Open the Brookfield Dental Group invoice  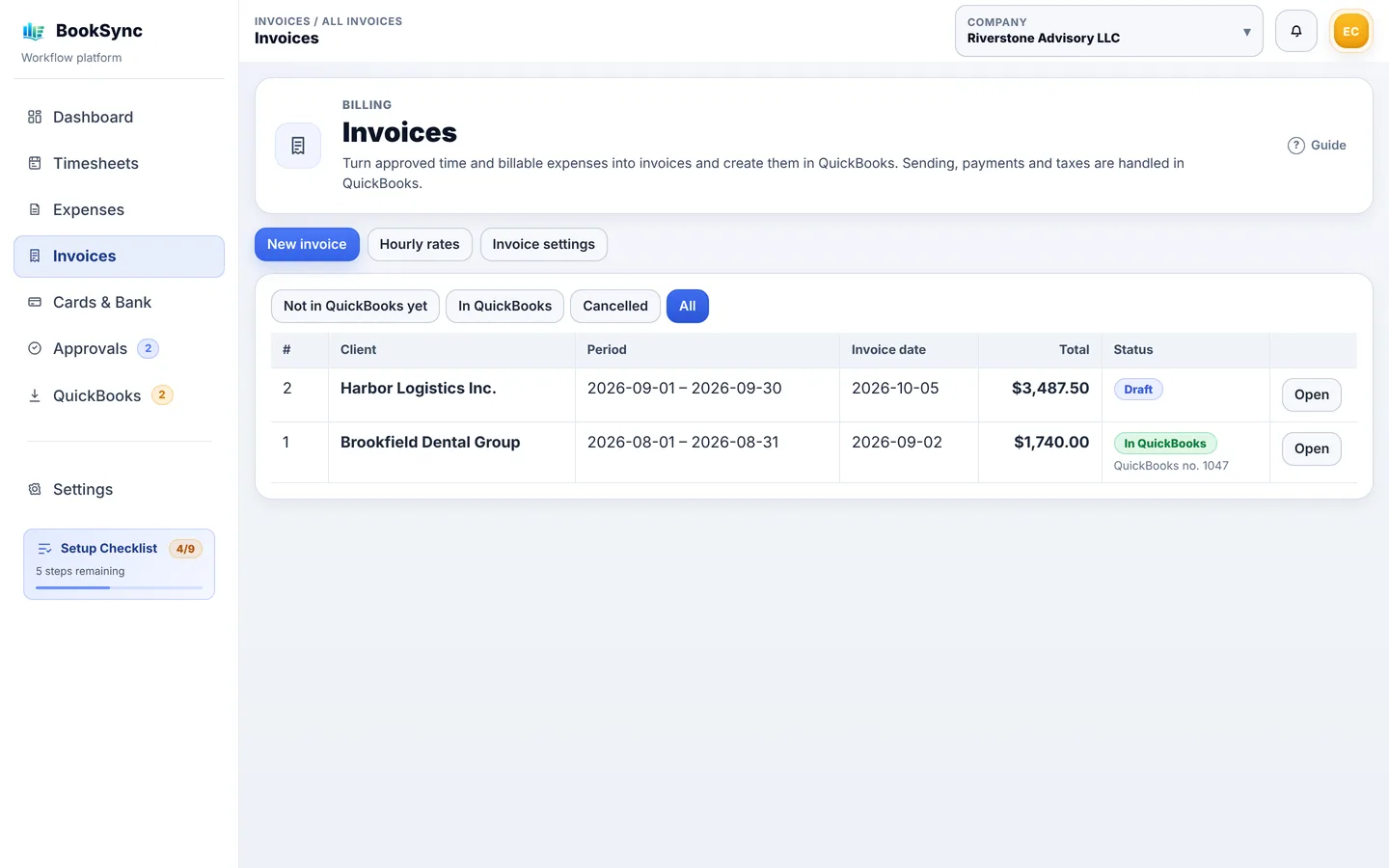(1312, 448)
